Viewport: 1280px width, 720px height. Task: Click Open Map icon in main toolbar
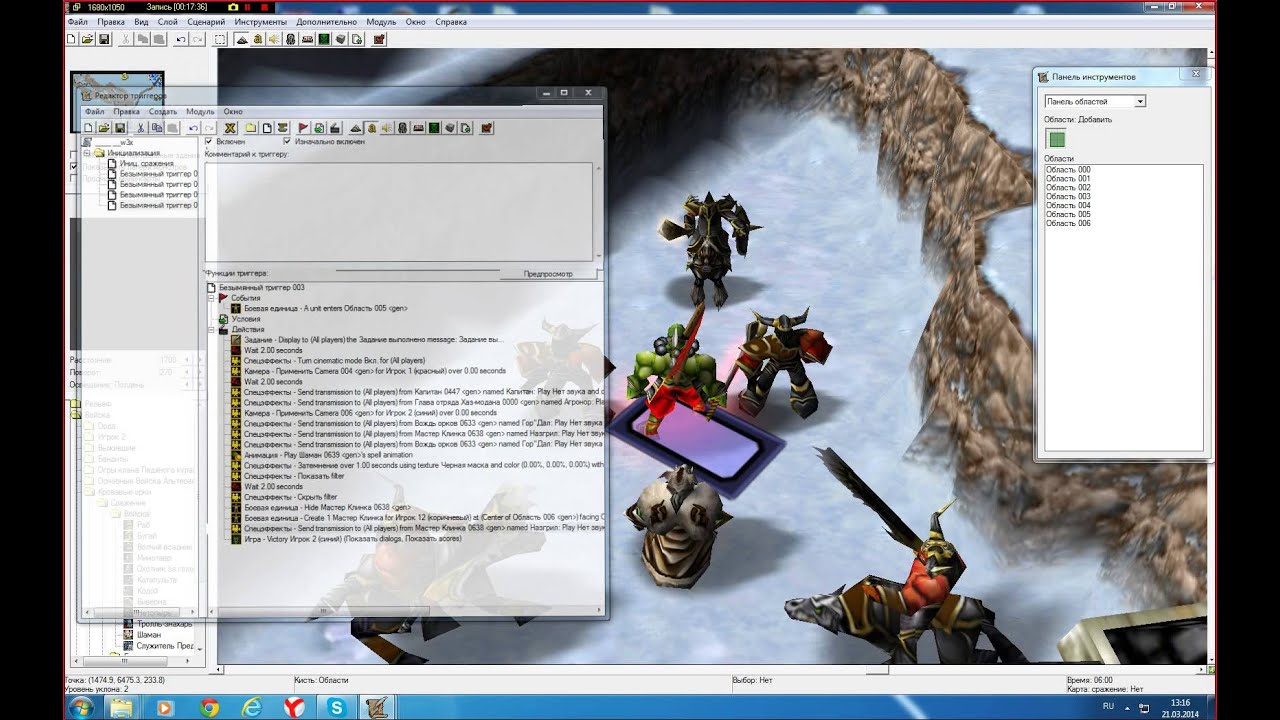point(88,40)
